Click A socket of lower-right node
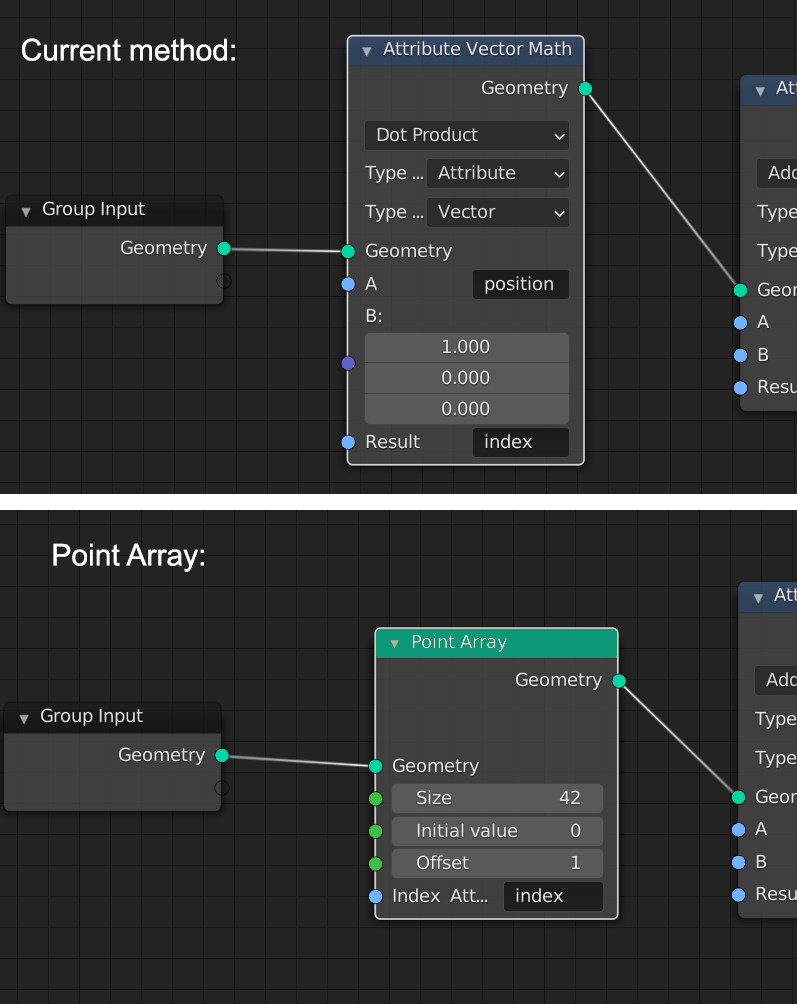Image resolution: width=797 pixels, height=1004 pixels. pos(739,830)
